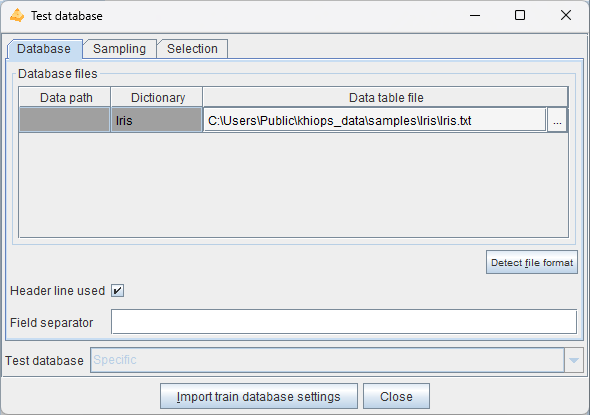Expand the Test database dropdown arrow
590x415 pixels.
(x=574, y=360)
